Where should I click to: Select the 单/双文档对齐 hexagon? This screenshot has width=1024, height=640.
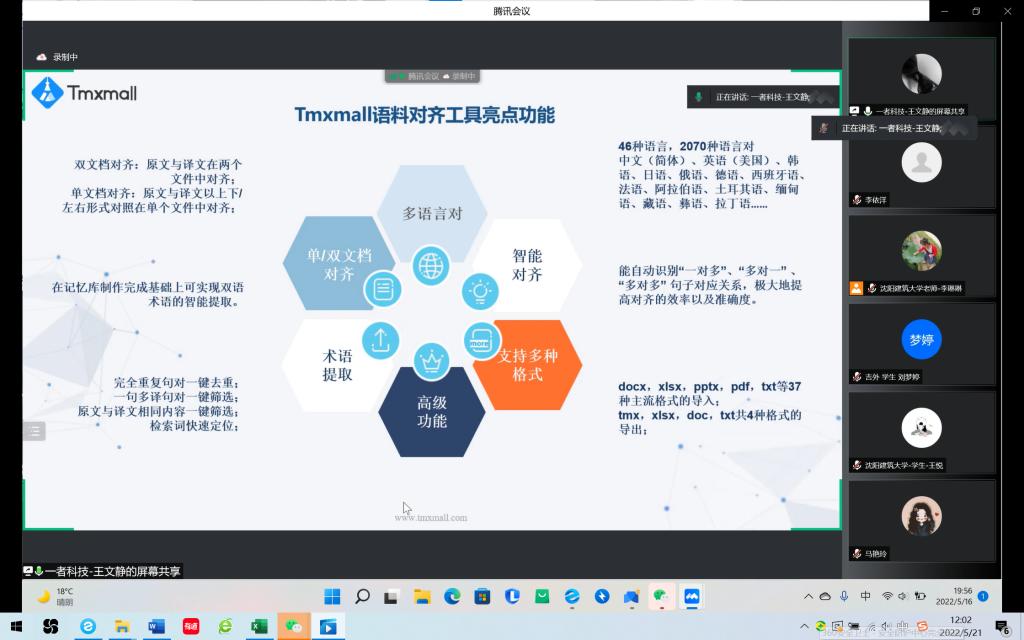coord(338,264)
